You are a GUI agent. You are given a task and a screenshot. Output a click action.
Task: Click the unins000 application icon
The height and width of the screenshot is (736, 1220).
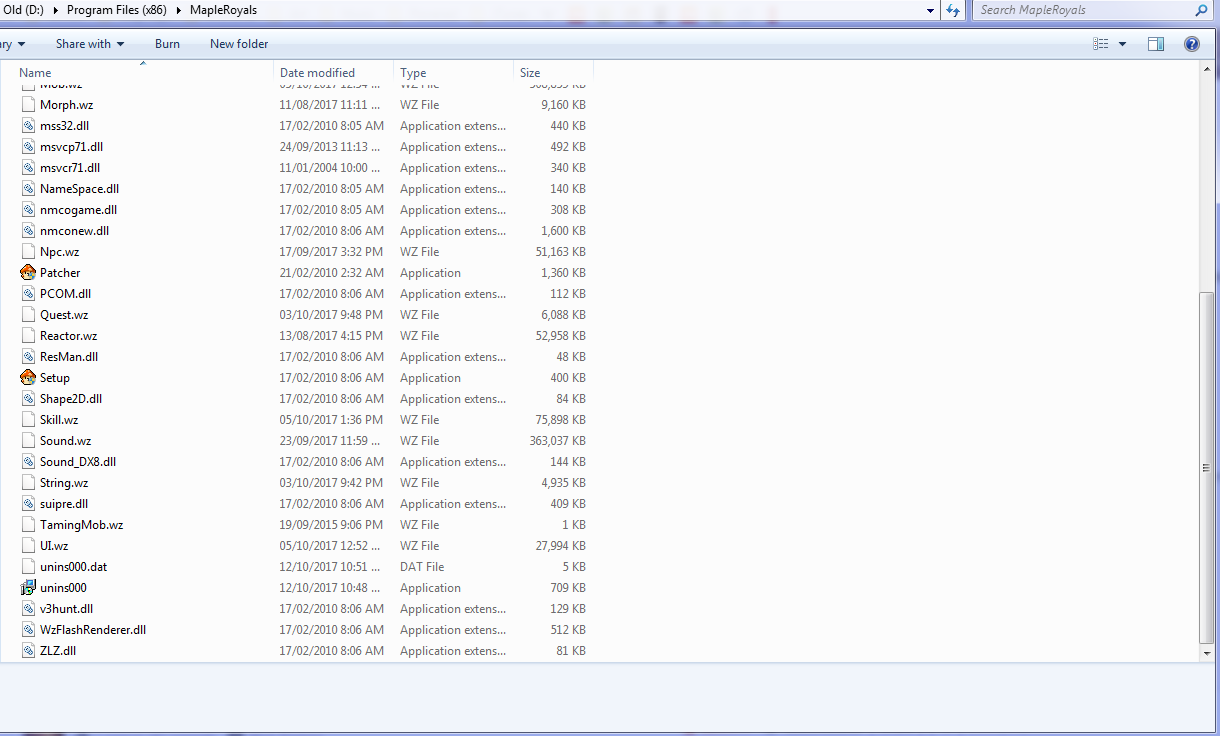pos(28,588)
